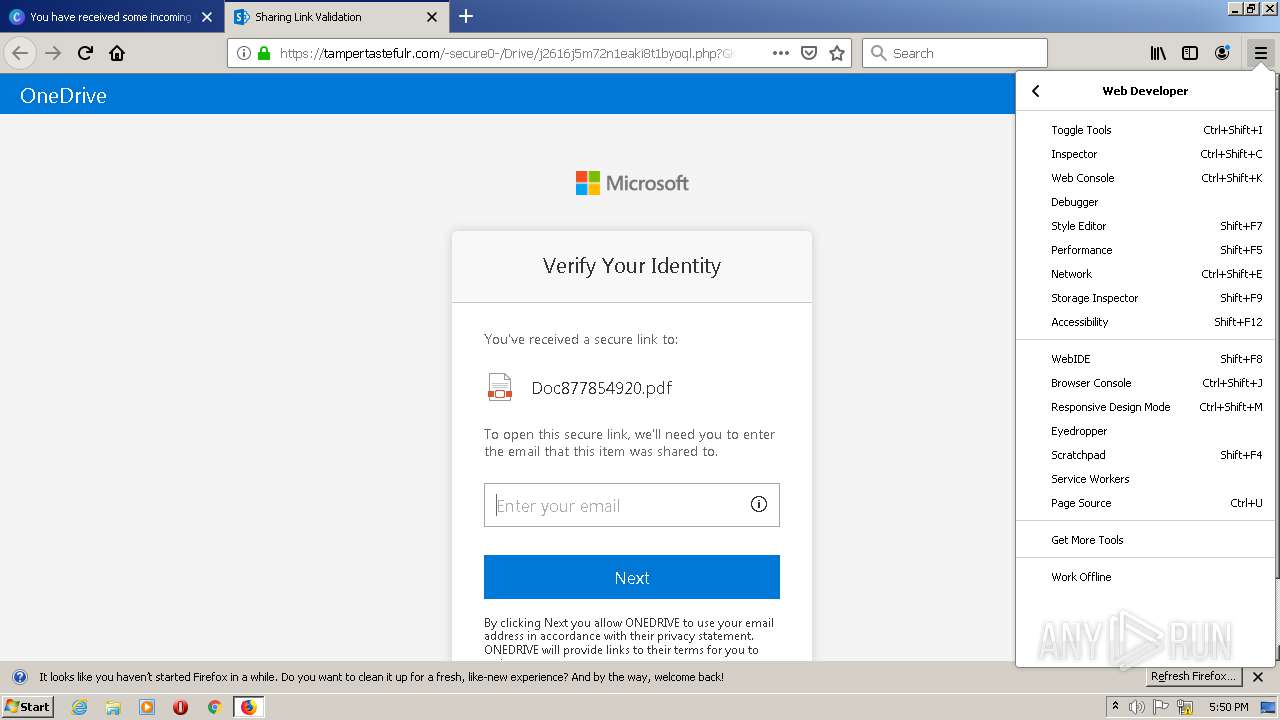The height and width of the screenshot is (720, 1280).
Task: Click magnifier icon in the search box
Action: [x=879, y=53]
